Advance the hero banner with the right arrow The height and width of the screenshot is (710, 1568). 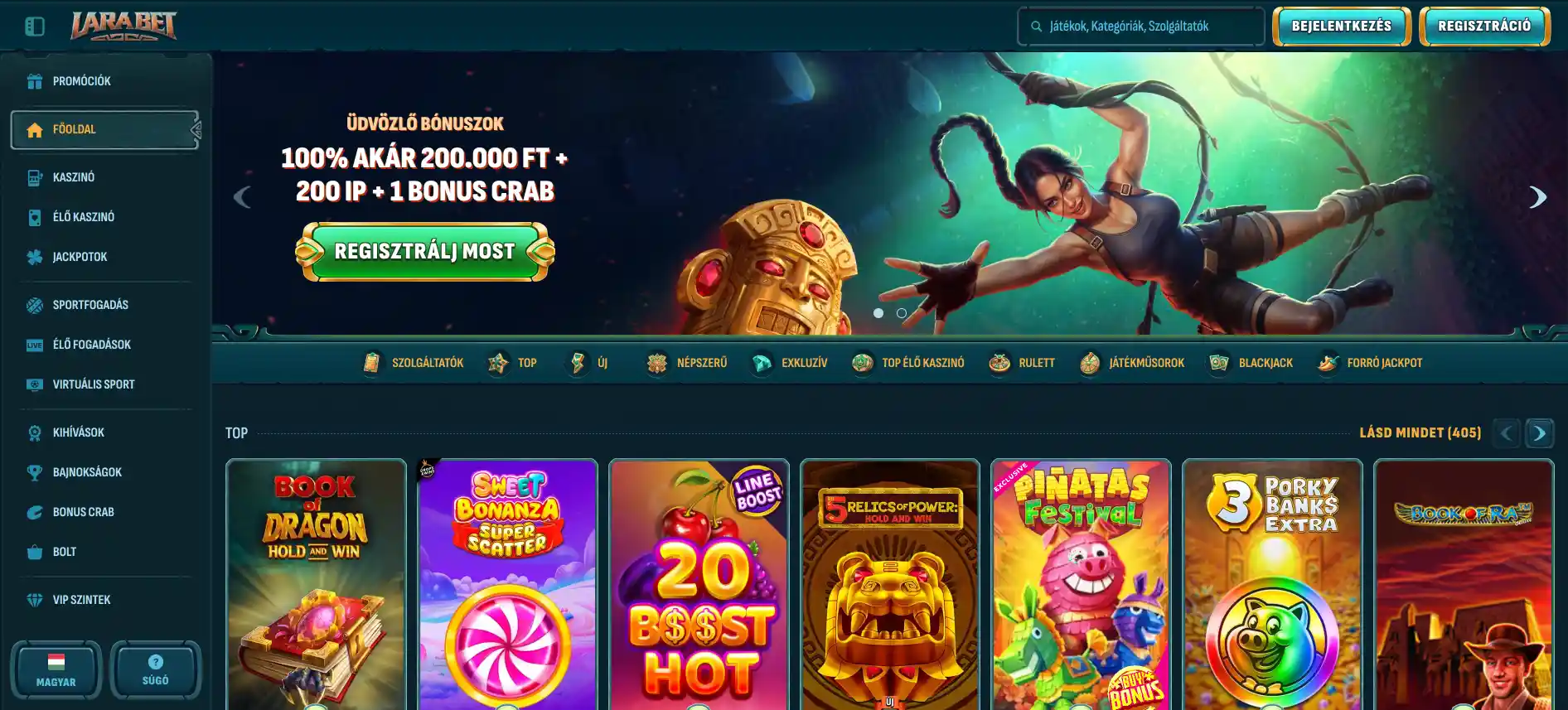1537,197
